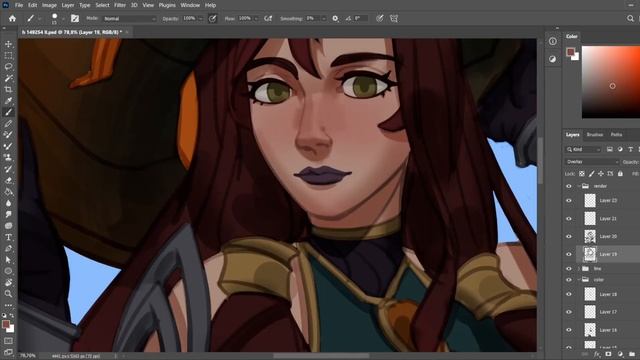Viewport: 640px width, 360px height.
Task: Open smoothing options gear
Action: (x=335, y=18)
